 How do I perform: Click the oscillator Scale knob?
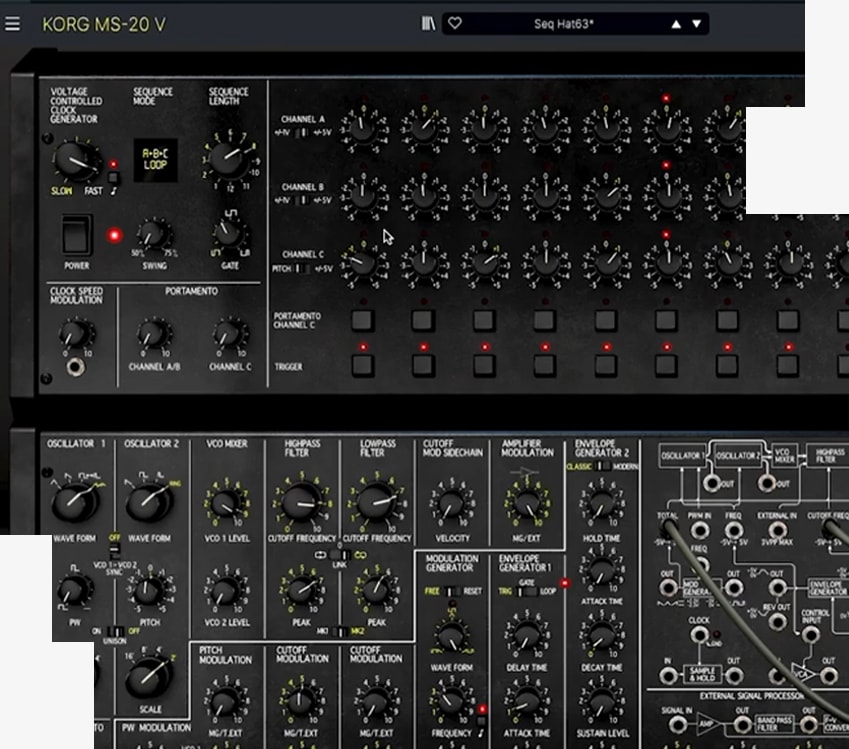tap(148, 678)
